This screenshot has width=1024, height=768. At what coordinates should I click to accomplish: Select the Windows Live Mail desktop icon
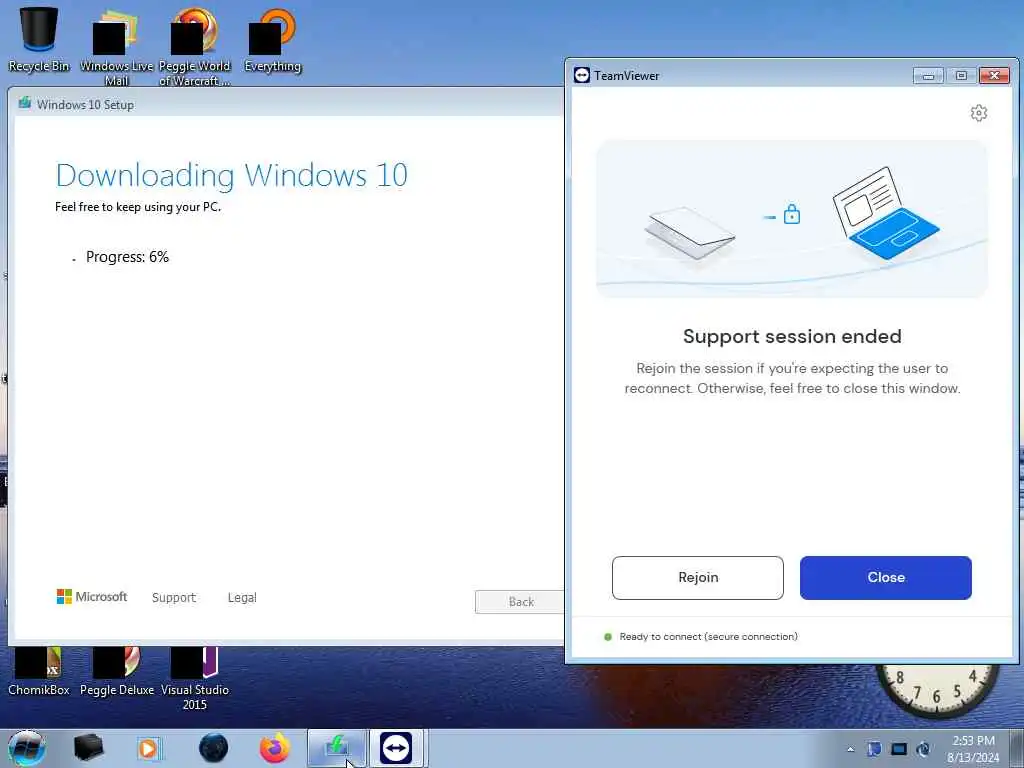[116, 48]
